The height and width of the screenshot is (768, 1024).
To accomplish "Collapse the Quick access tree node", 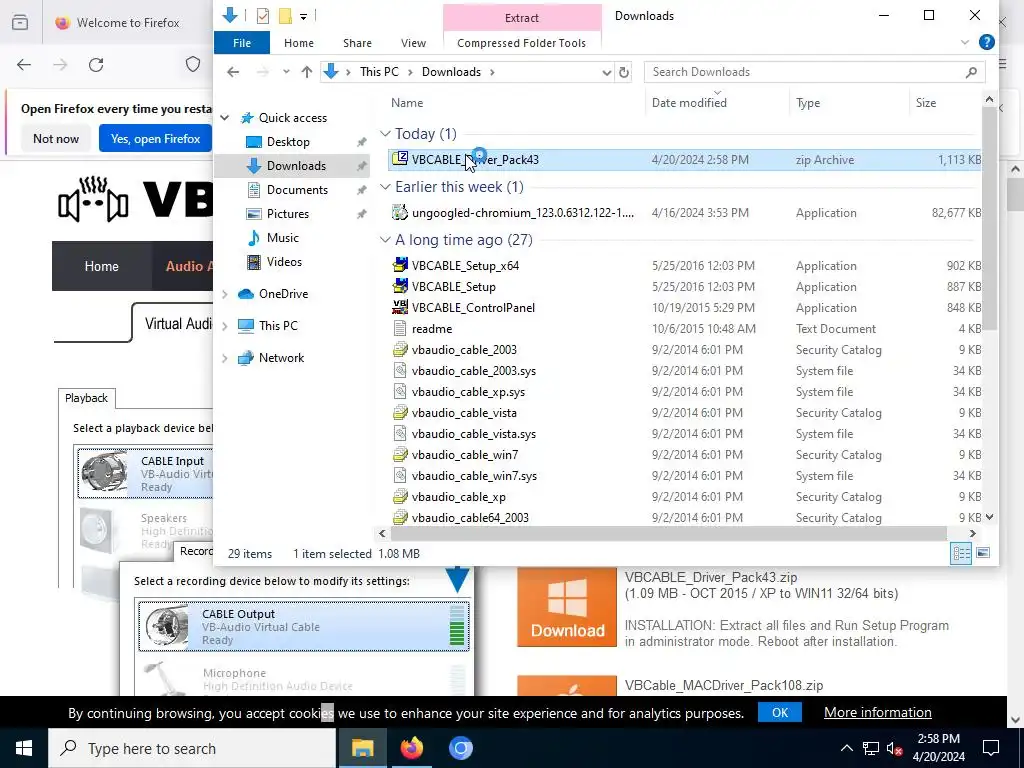I will [x=225, y=118].
